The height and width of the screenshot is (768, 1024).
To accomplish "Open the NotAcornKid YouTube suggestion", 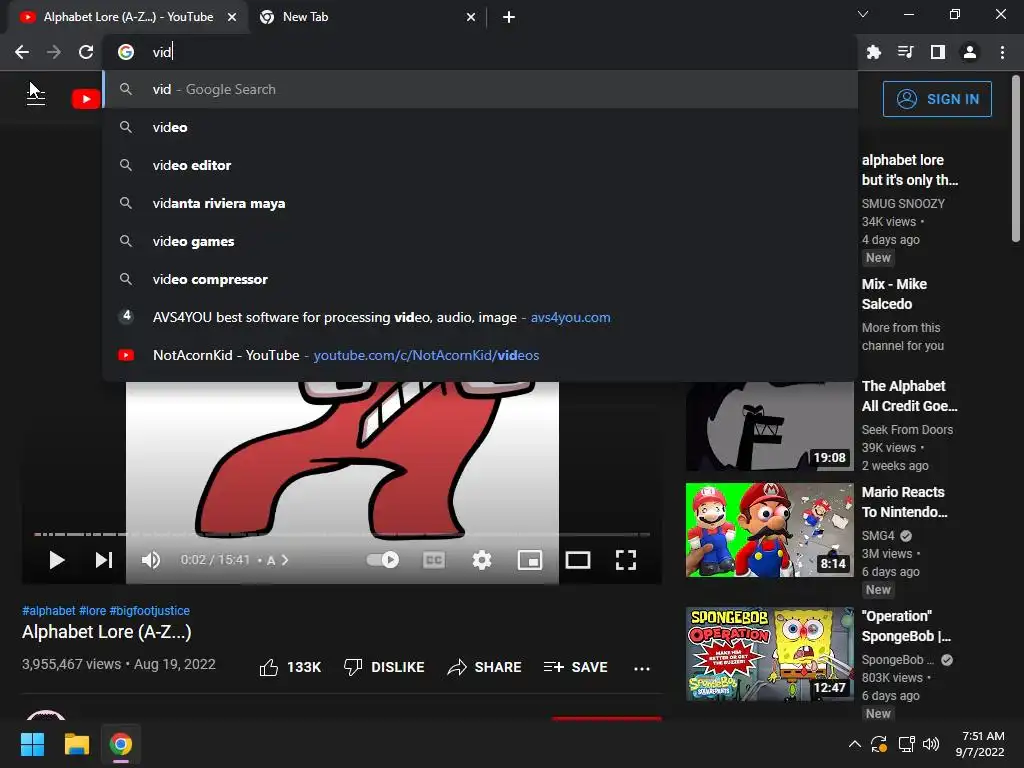I will click(480, 355).
